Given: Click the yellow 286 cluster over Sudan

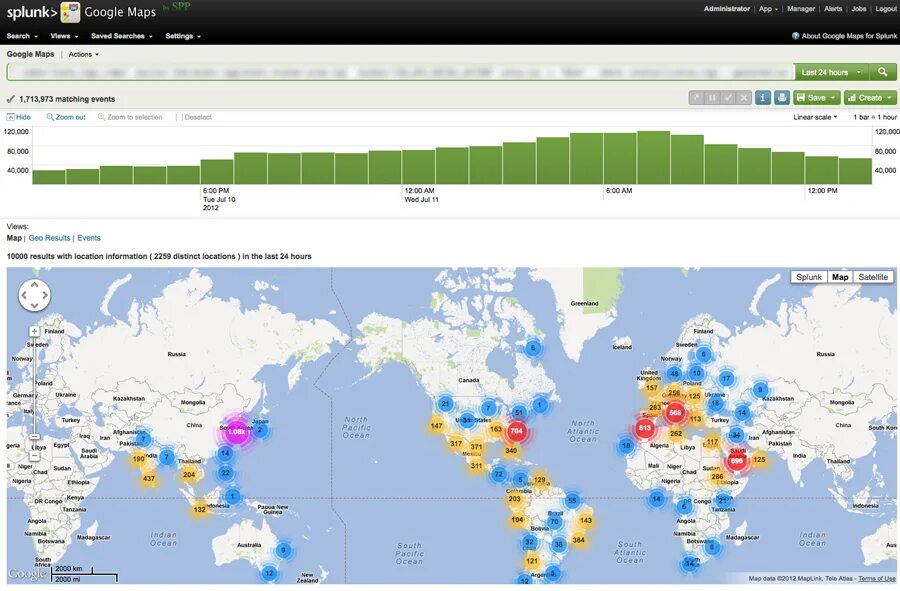Looking at the screenshot, I should [717, 477].
